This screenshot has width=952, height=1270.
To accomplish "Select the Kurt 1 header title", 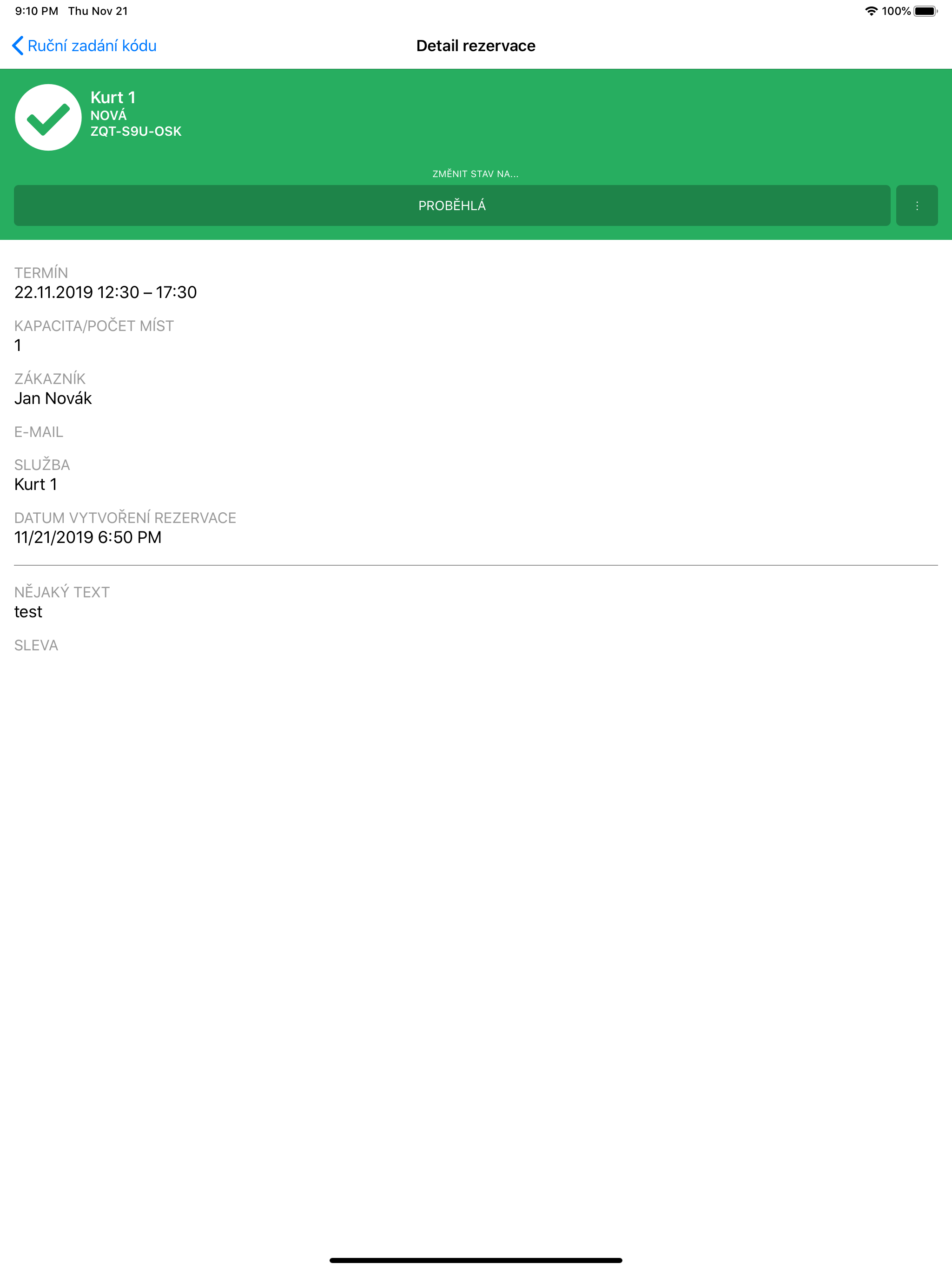I will (113, 98).
